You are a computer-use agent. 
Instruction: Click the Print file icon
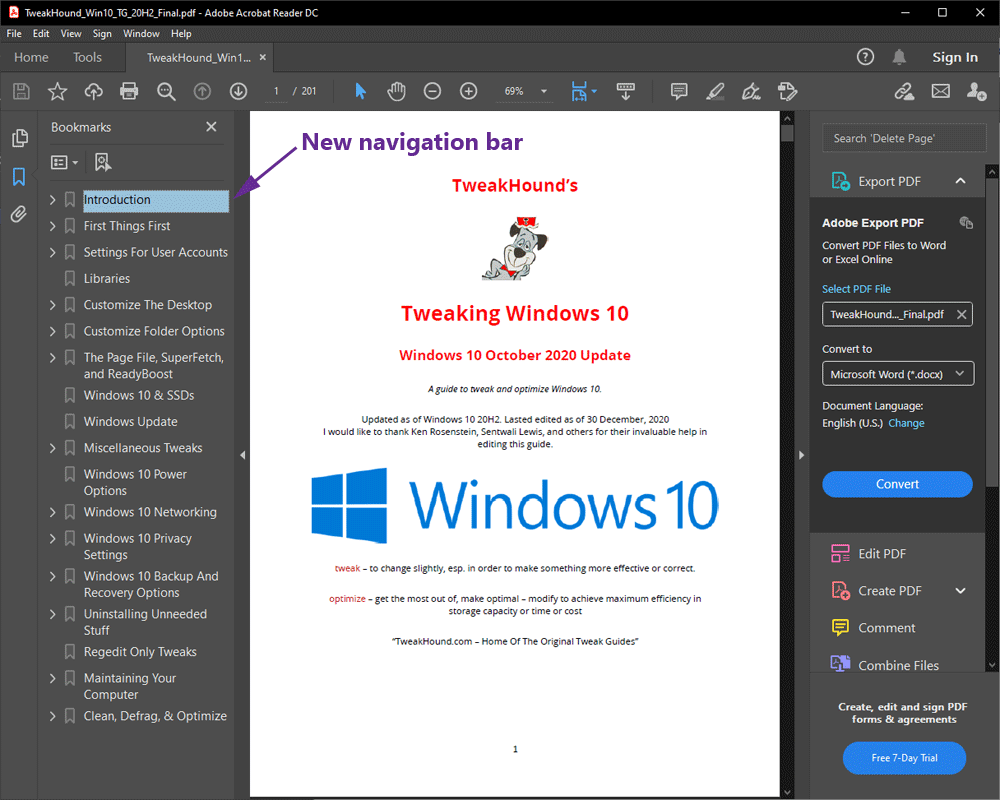[x=129, y=91]
